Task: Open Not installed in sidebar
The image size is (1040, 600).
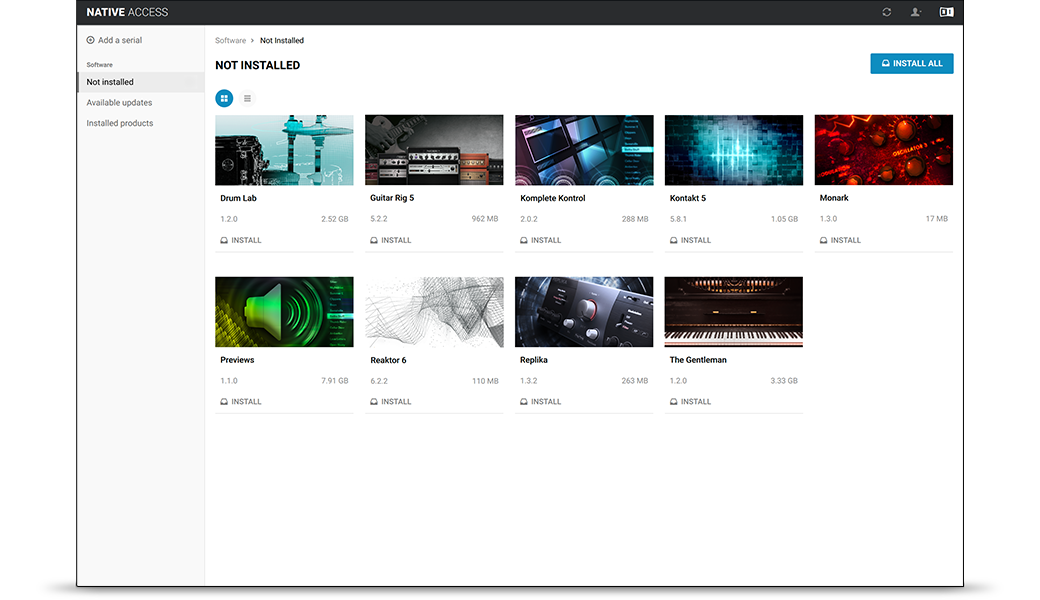Action: click(140, 82)
